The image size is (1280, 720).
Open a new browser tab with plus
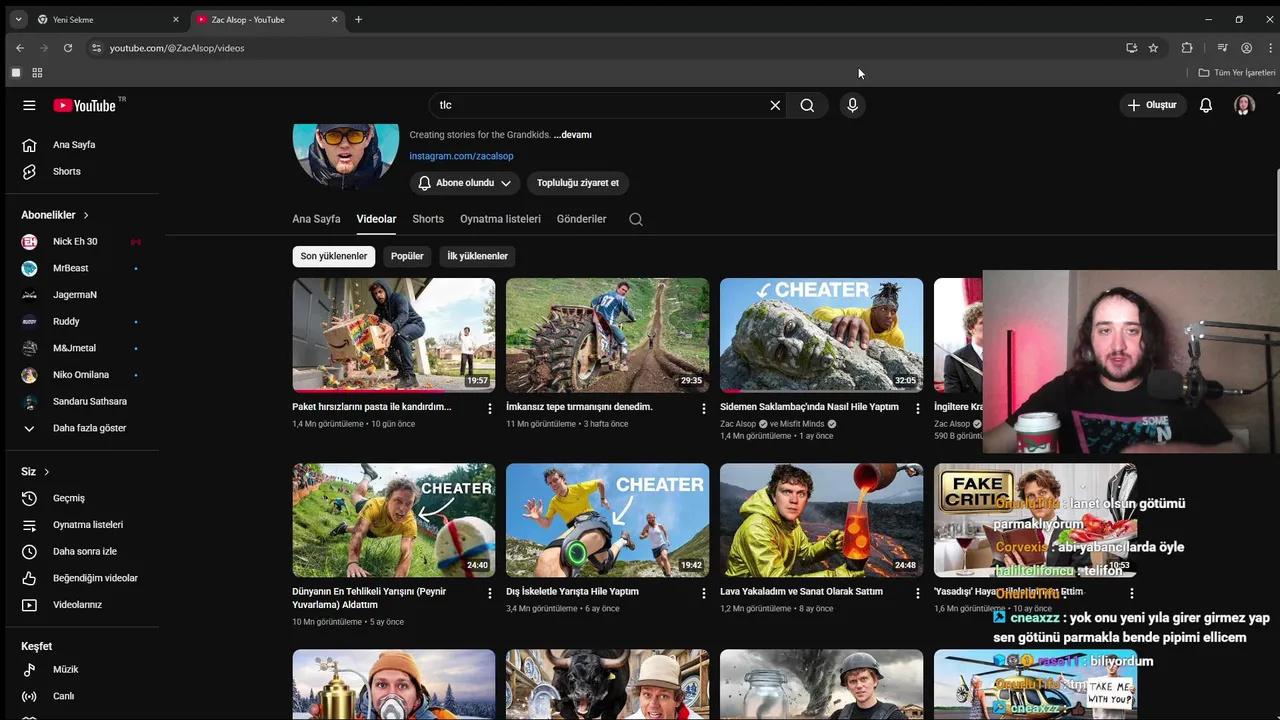[x=358, y=19]
